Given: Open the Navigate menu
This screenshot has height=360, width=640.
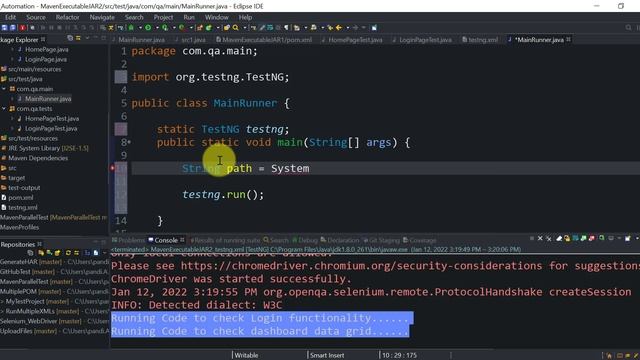Looking at the screenshot, I should pyautogui.click(x=102, y=17).
